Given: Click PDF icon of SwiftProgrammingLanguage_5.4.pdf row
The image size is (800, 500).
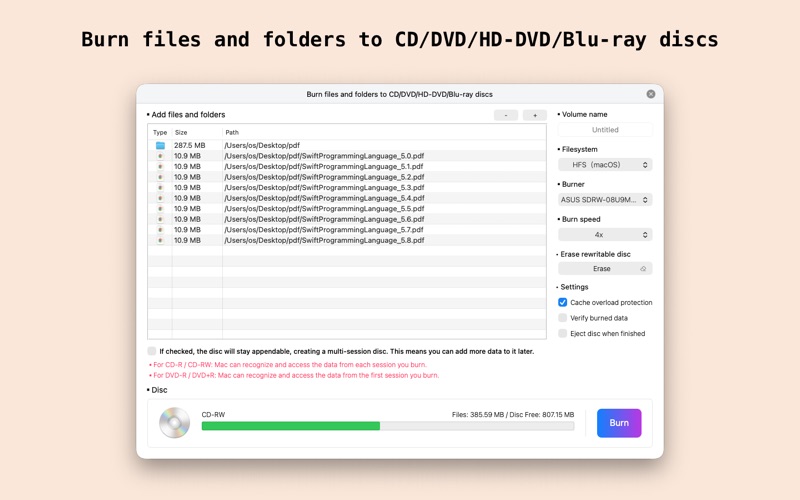Looking at the screenshot, I should tap(160, 198).
